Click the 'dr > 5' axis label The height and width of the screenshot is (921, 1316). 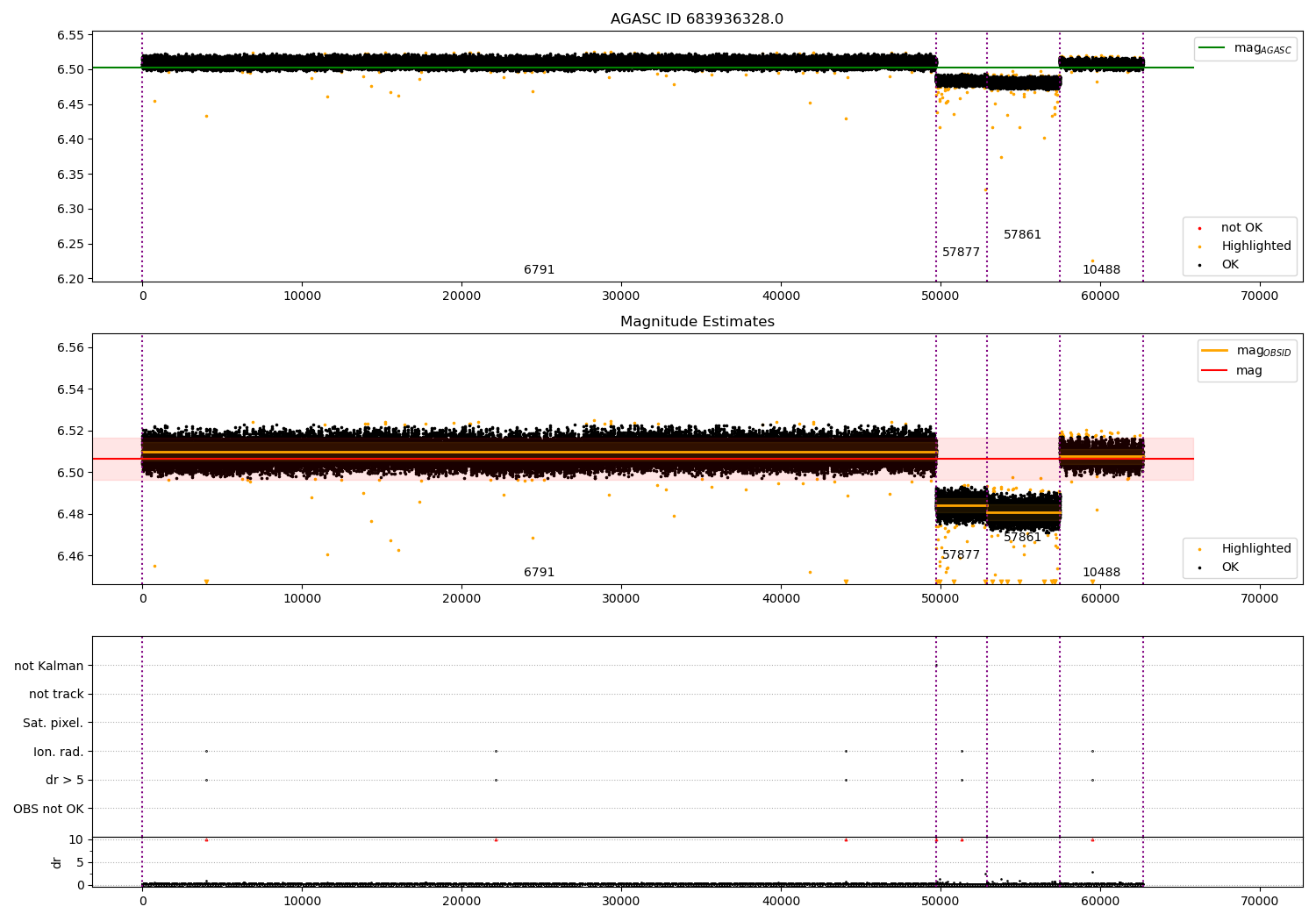[65, 780]
